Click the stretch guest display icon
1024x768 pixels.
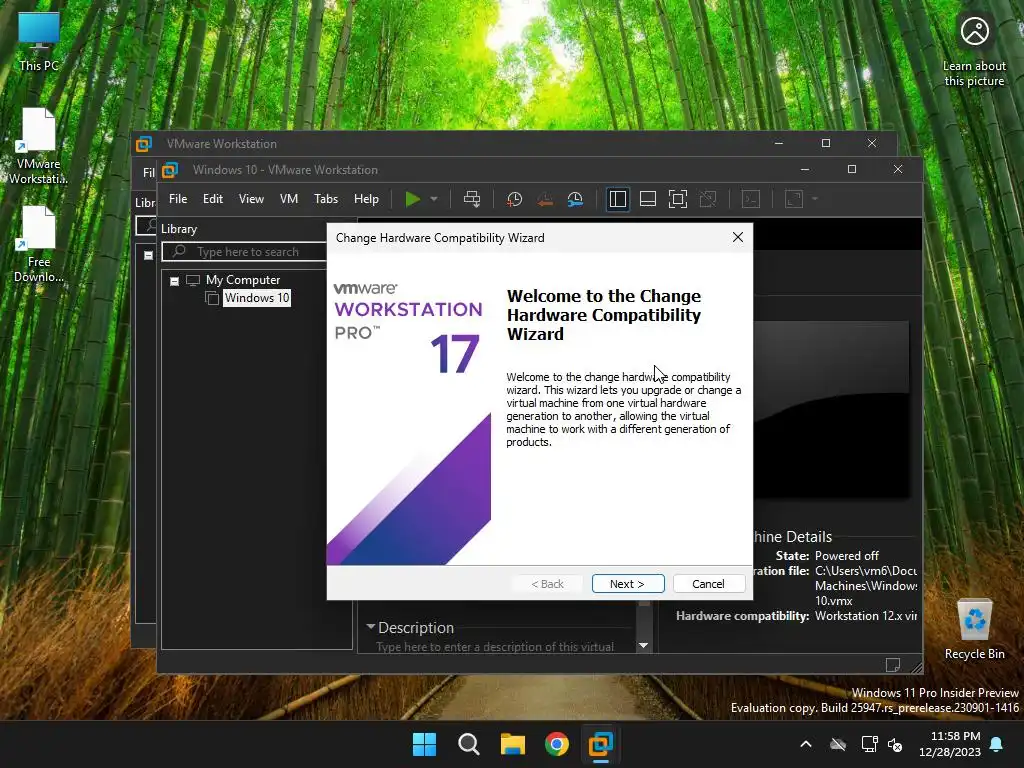pyautogui.click(x=793, y=199)
